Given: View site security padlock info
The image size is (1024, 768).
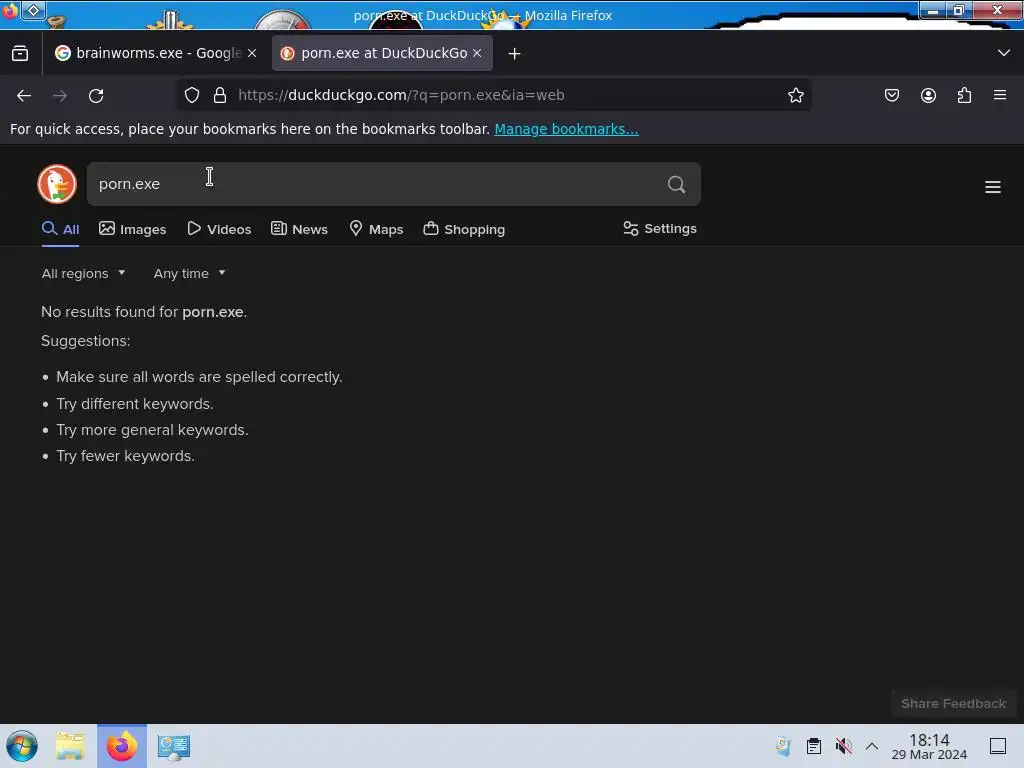Looking at the screenshot, I should click(x=220, y=95).
